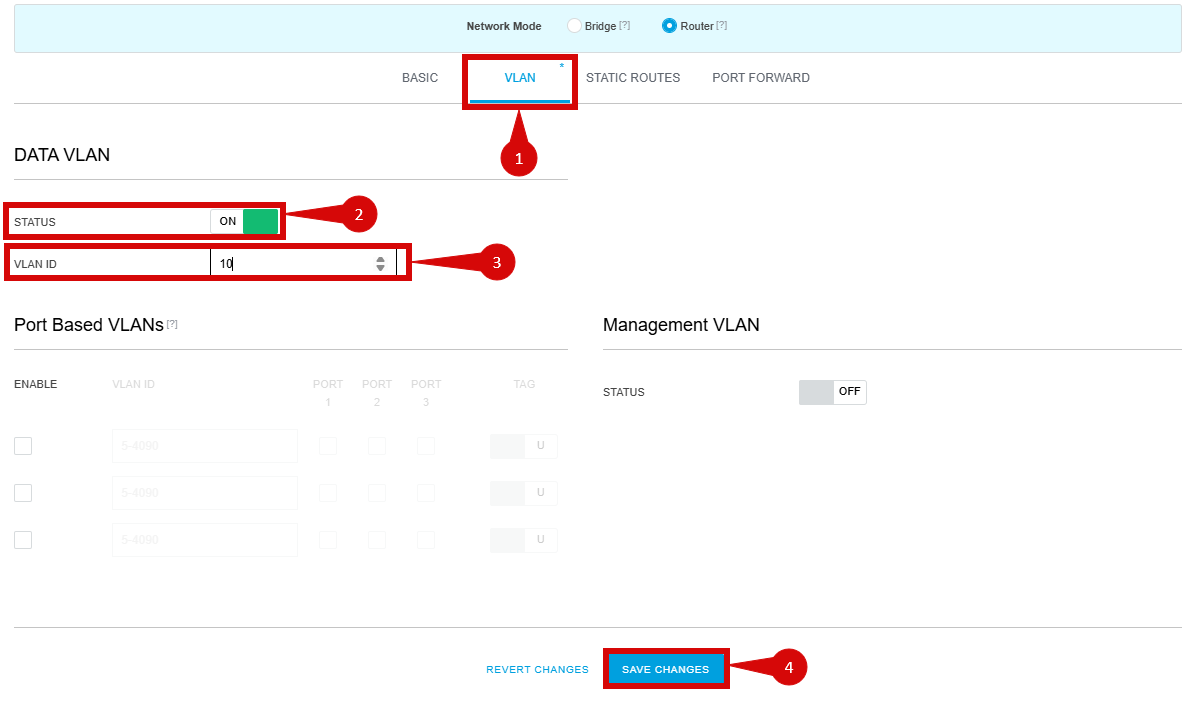Toggle the tag switch in the first VLAN row
Screen dimensions: 1198x701
click(x=524, y=446)
